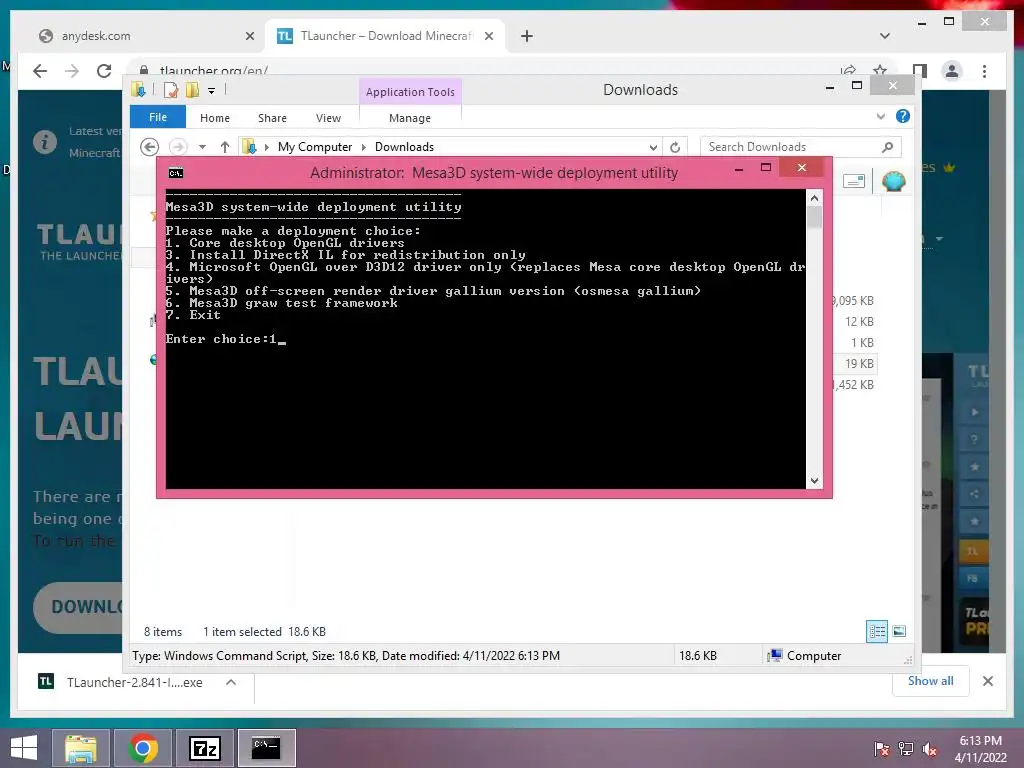
Task: Go up one folder level in Explorer
Action: pyautogui.click(x=225, y=147)
